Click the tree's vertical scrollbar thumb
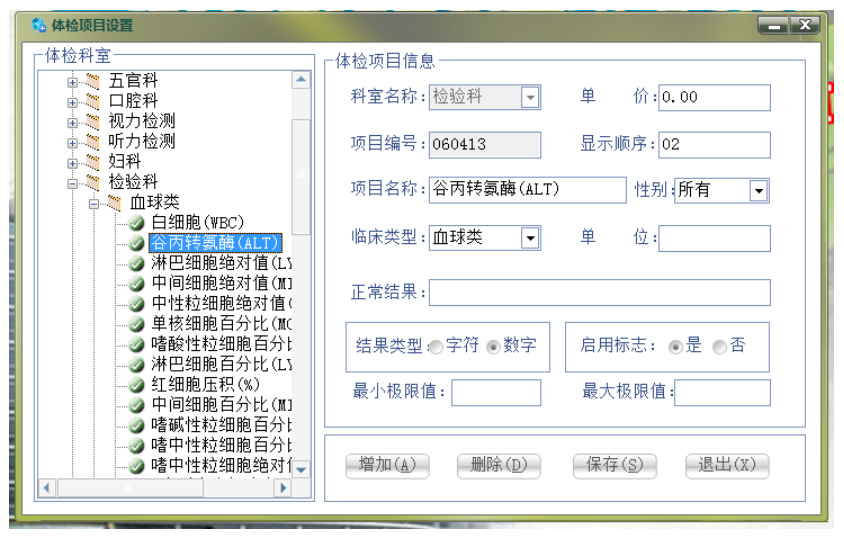 301,177
